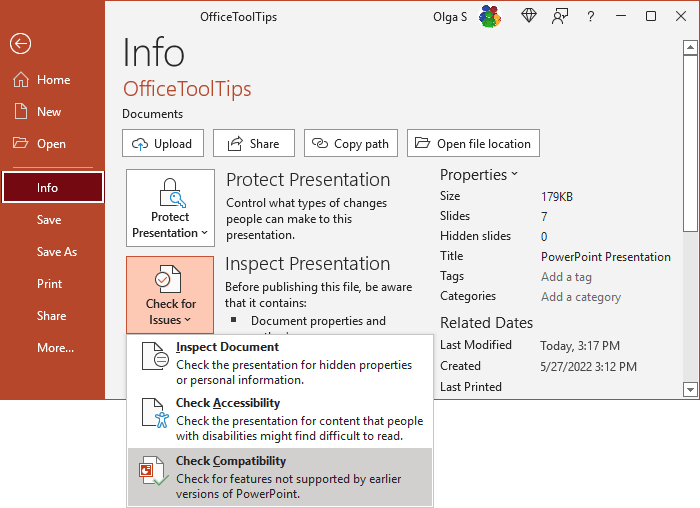
Task: Click the feedback person icon
Action: pos(560,17)
